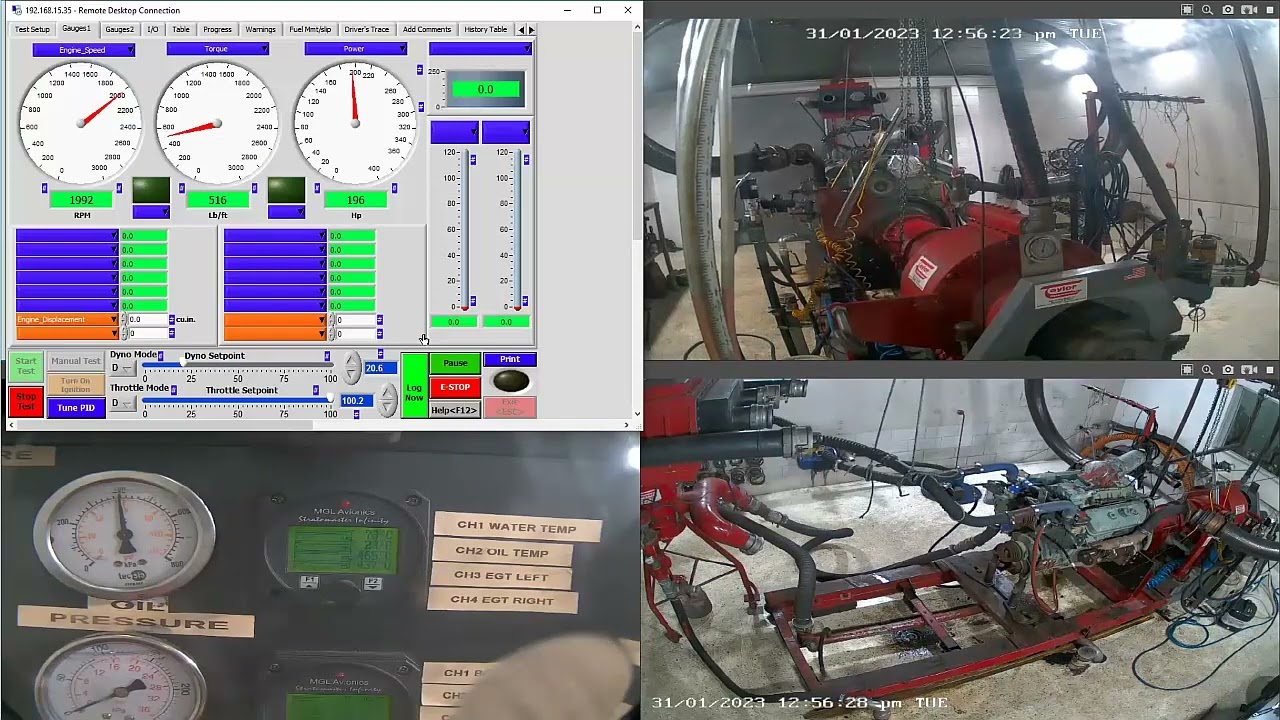Image resolution: width=1280 pixels, height=720 pixels.
Task: Open the Driver's Trace tab
Action: [x=367, y=29]
